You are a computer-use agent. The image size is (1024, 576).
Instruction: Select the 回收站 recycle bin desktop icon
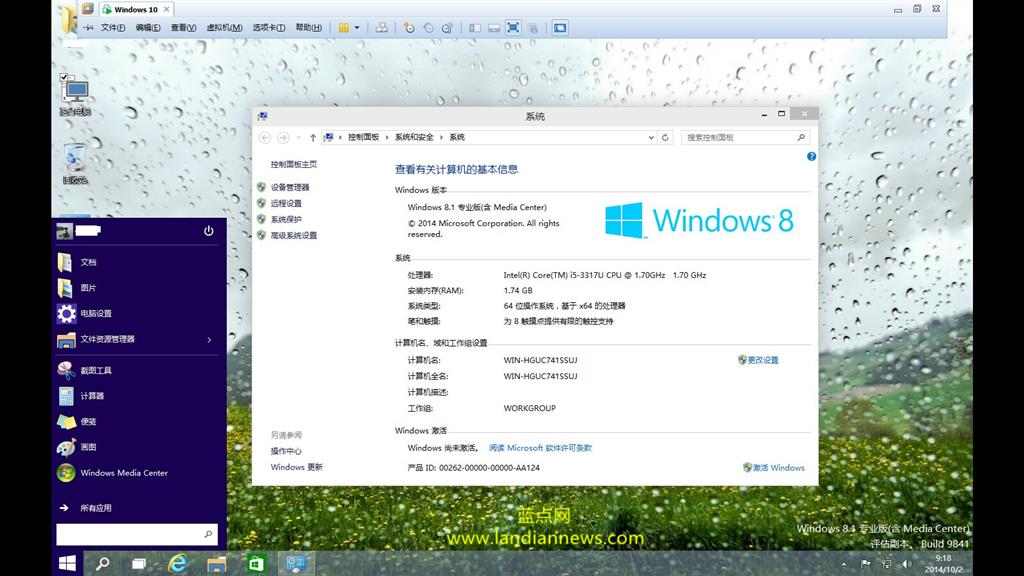point(75,164)
